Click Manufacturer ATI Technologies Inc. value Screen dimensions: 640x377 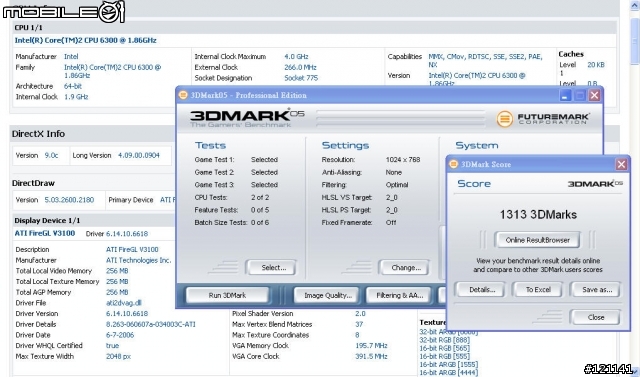click(138, 260)
